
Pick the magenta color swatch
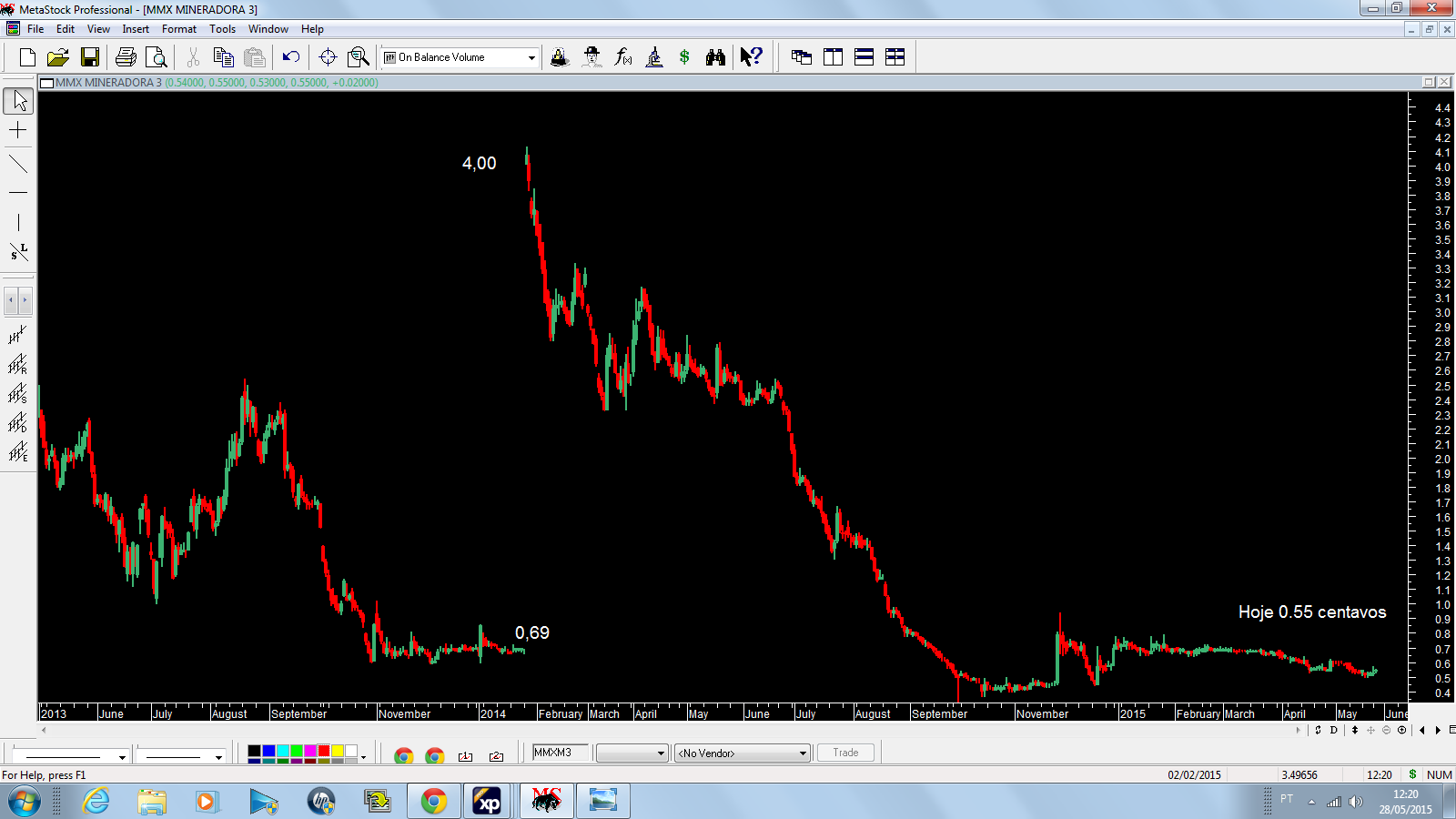(x=309, y=751)
